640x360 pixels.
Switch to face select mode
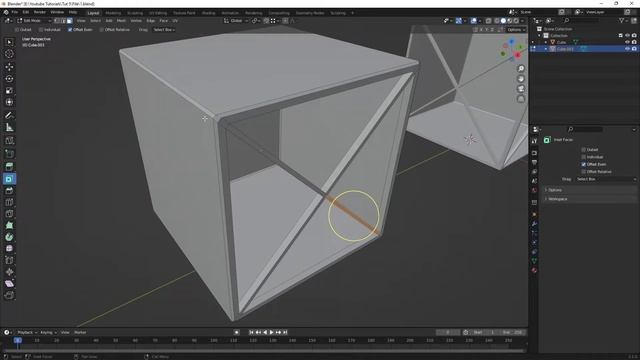pos(69,20)
